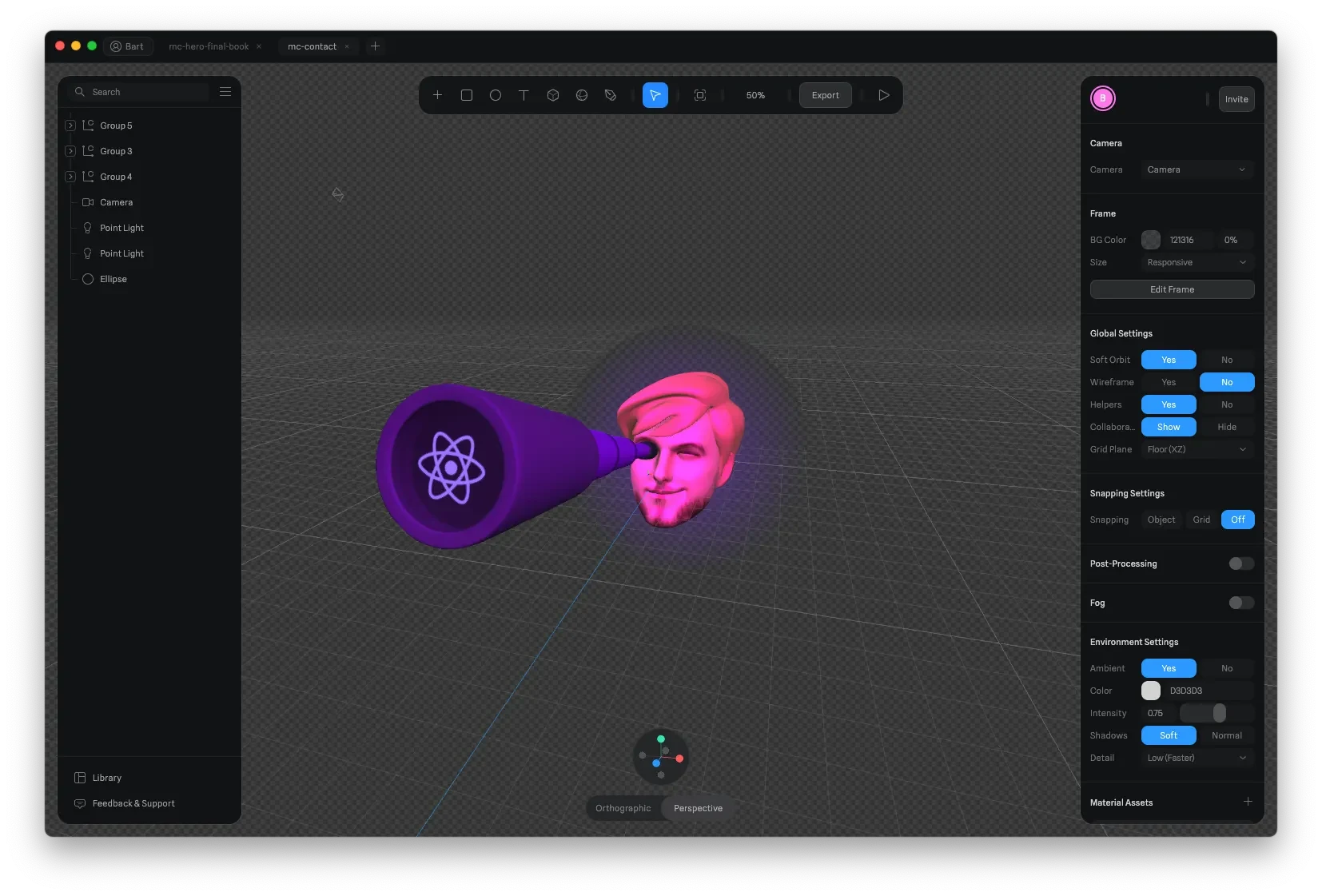Switch to Perspective view
1322x896 pixels.
coord(698,808)
